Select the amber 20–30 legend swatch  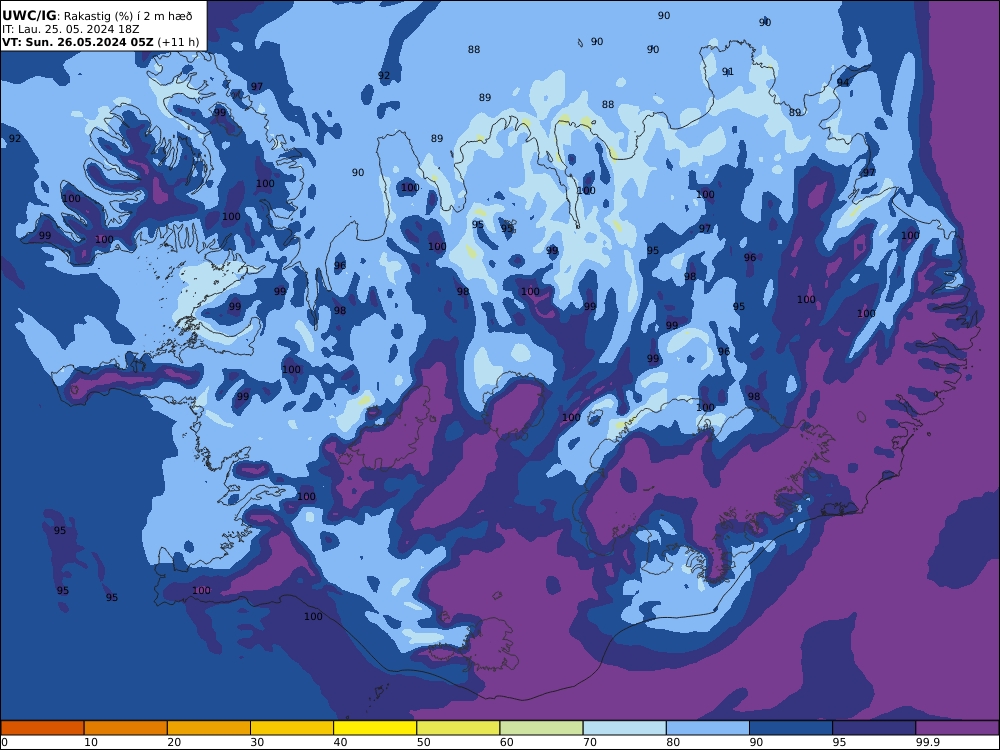(x=209, y=728)
